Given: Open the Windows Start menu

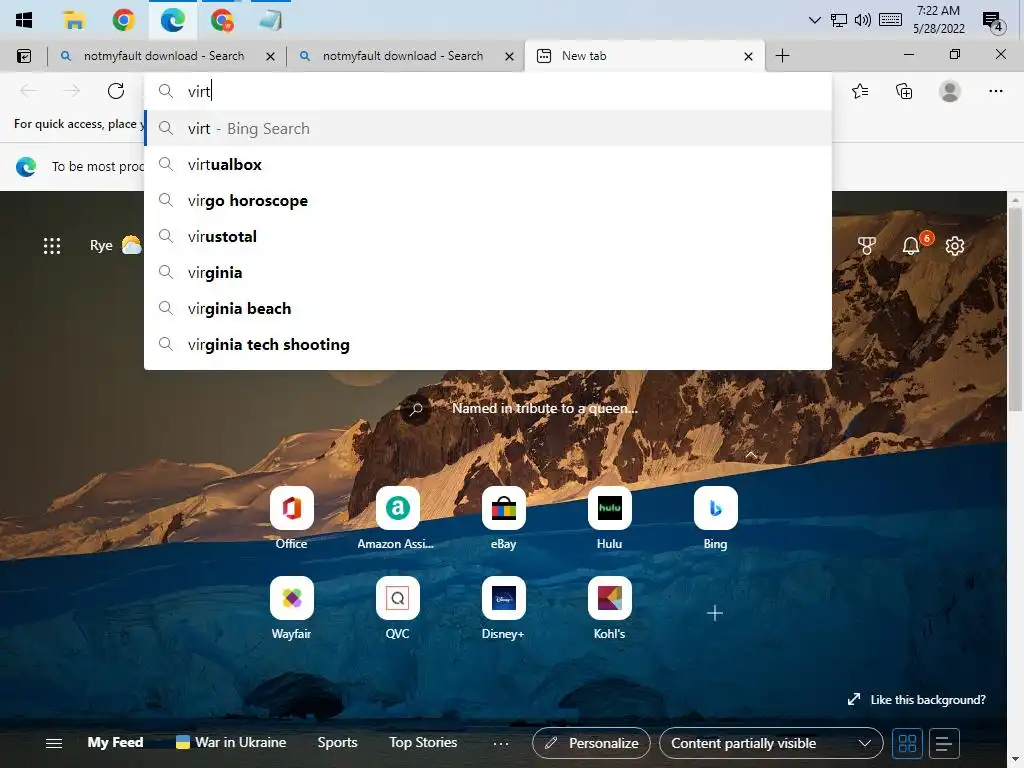Looking at the screenshot, I should [24, 20].
